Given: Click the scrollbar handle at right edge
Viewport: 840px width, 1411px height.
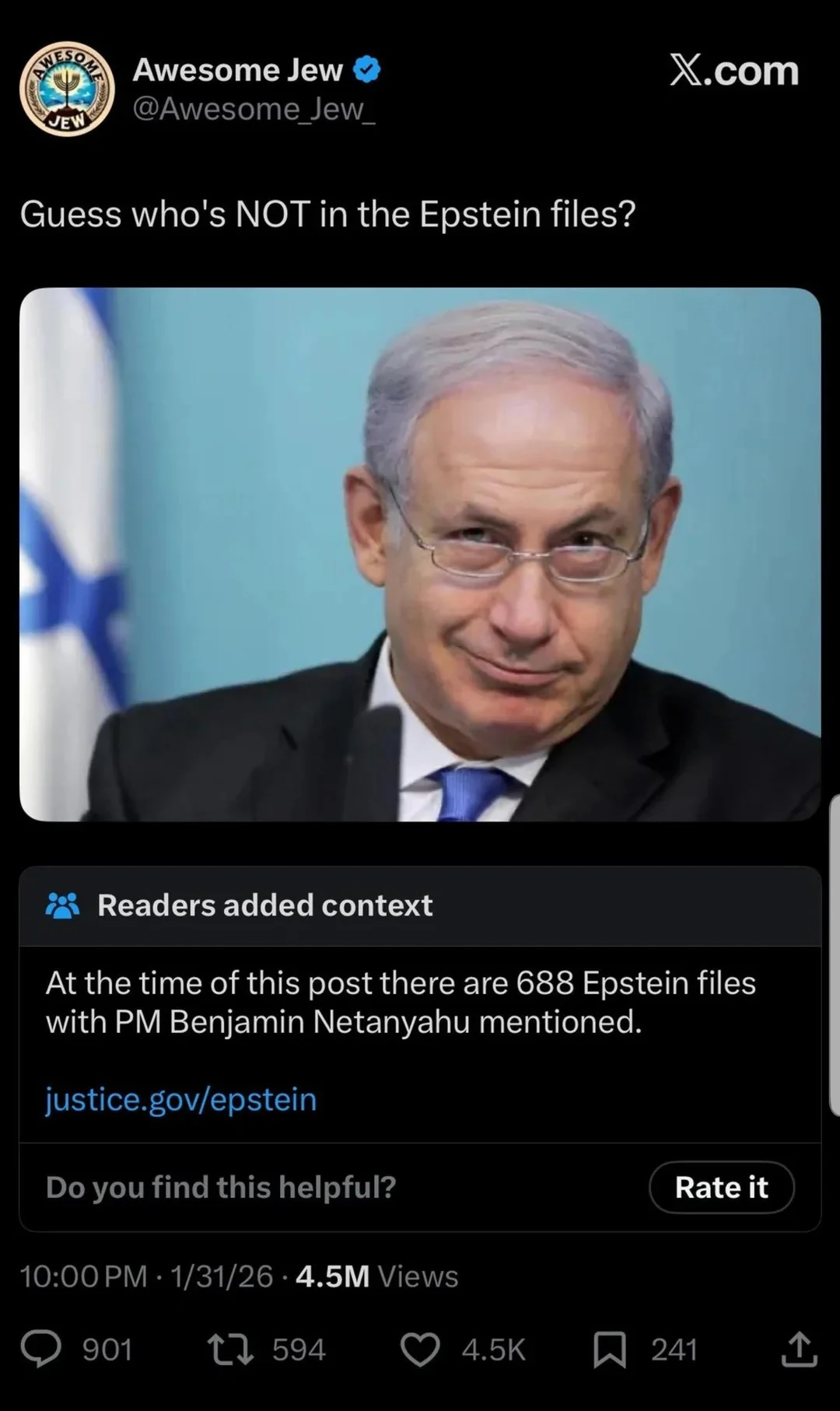Looking at the screenshot, I should [x=835, y=955].
